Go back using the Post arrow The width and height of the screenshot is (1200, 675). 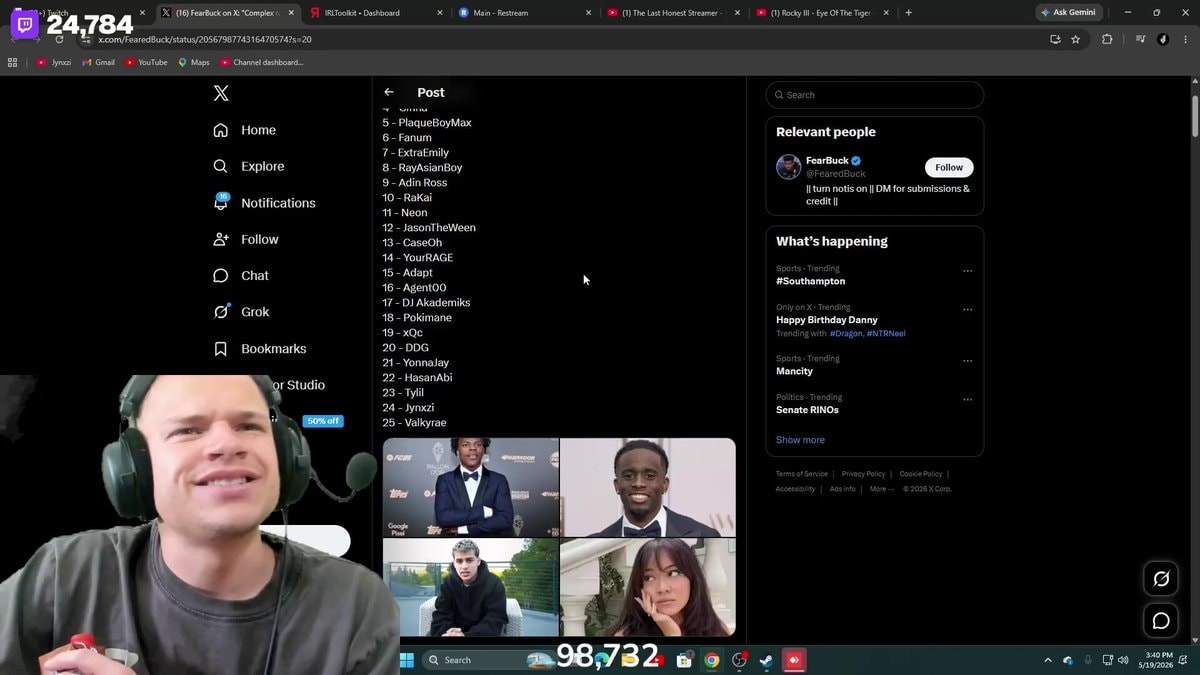click(389, 92)
